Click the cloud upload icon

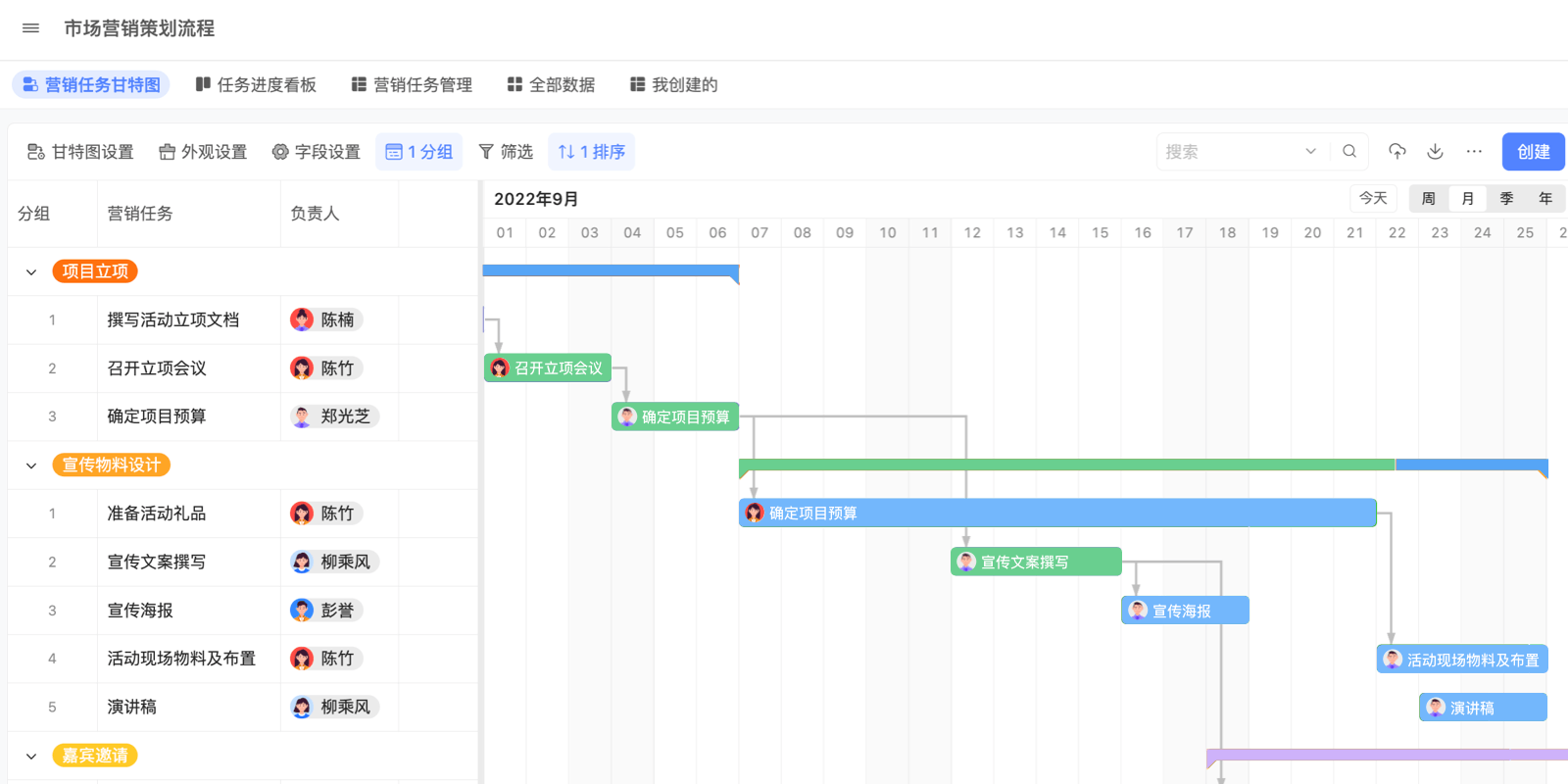click(x=1397, y=152)
